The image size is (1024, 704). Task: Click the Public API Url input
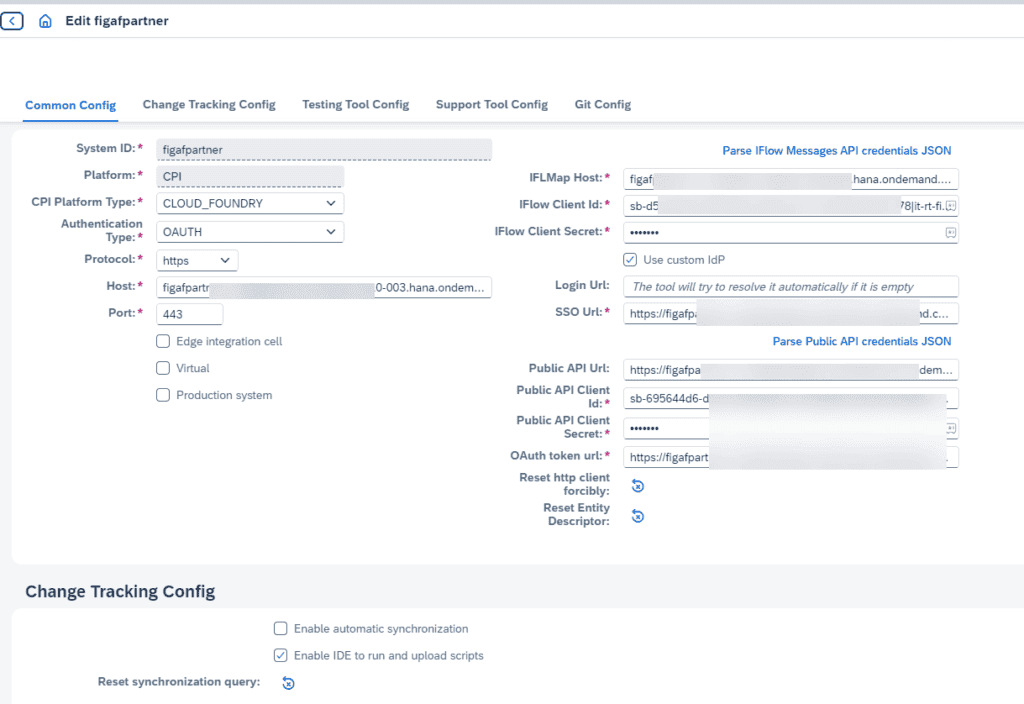(791, 370)
